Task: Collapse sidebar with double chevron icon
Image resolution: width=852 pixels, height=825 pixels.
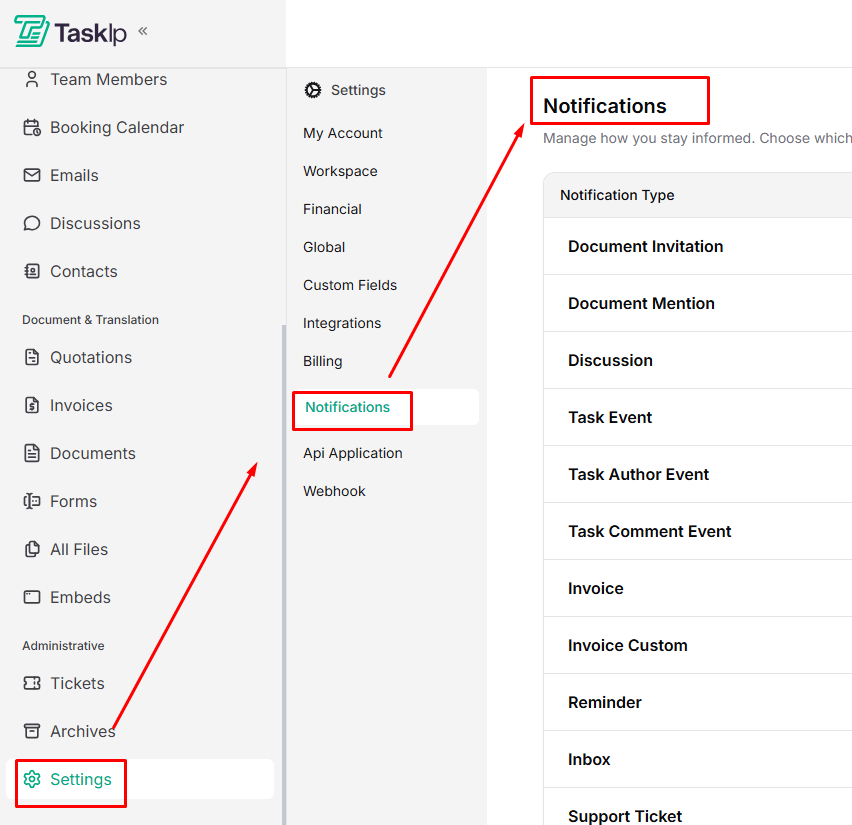Action: click(143, 31)
